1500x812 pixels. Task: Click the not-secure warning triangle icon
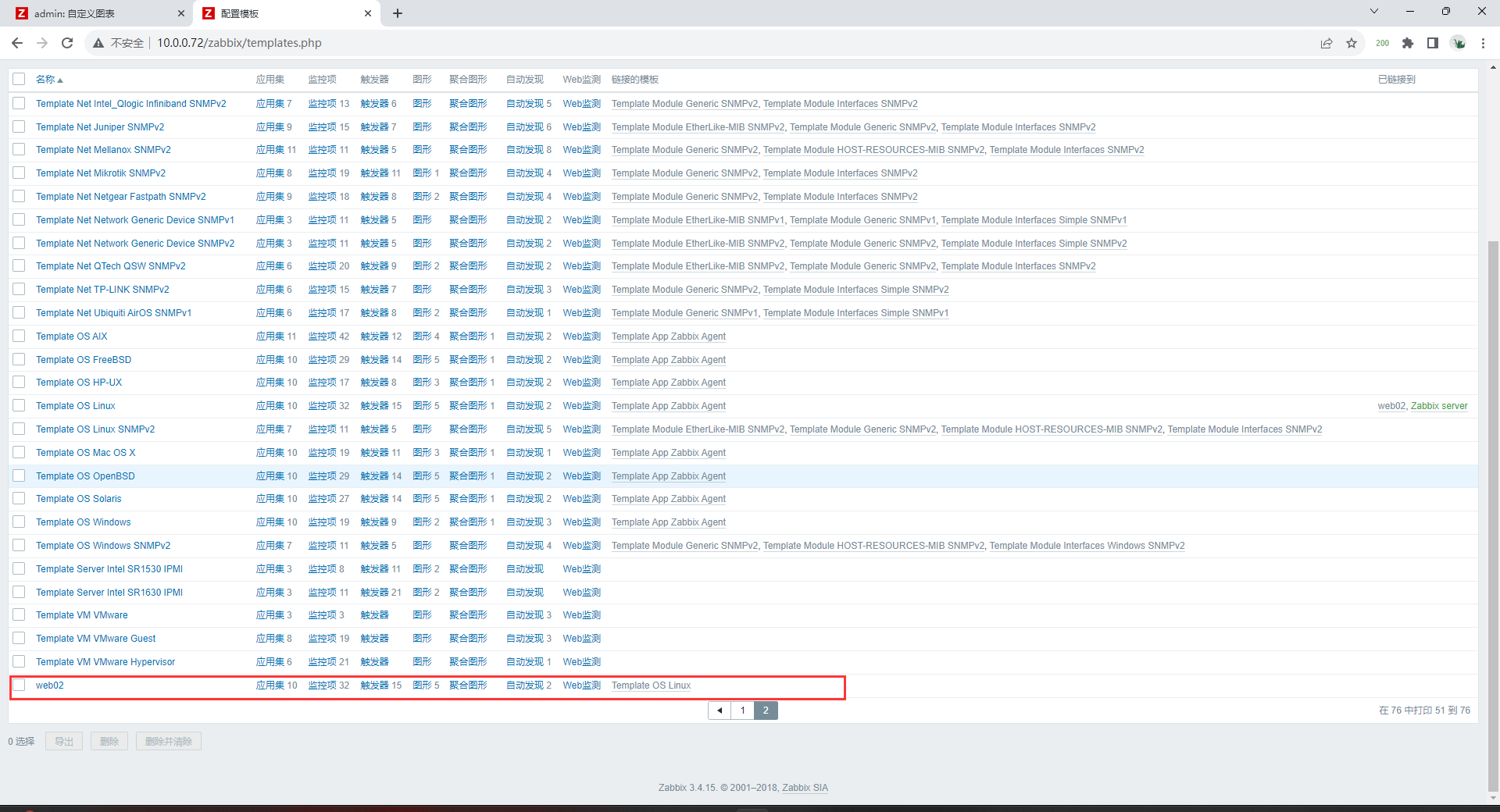(98, 43)
